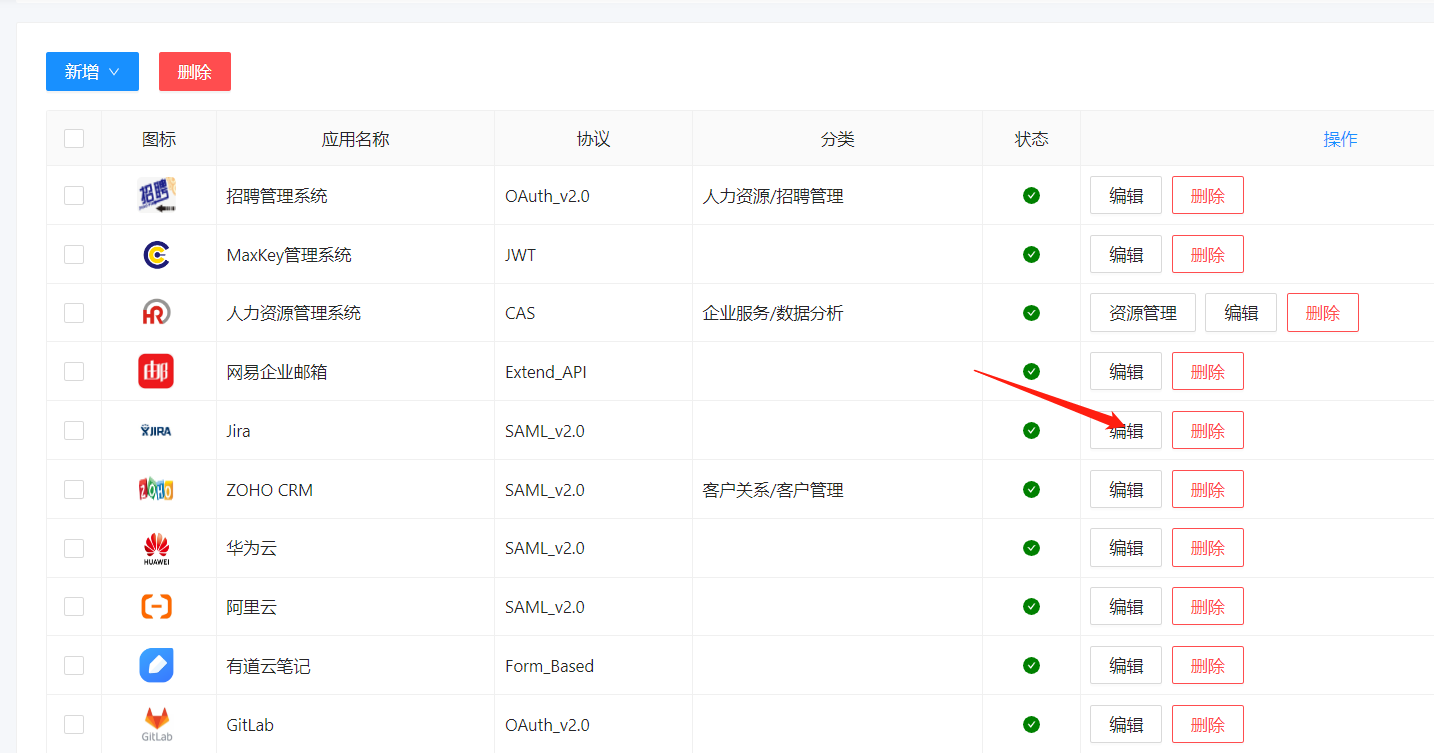Check the 网易企业邮箱 row checkbox
This screenshot has width=1434, height=753.
[74, 372]
